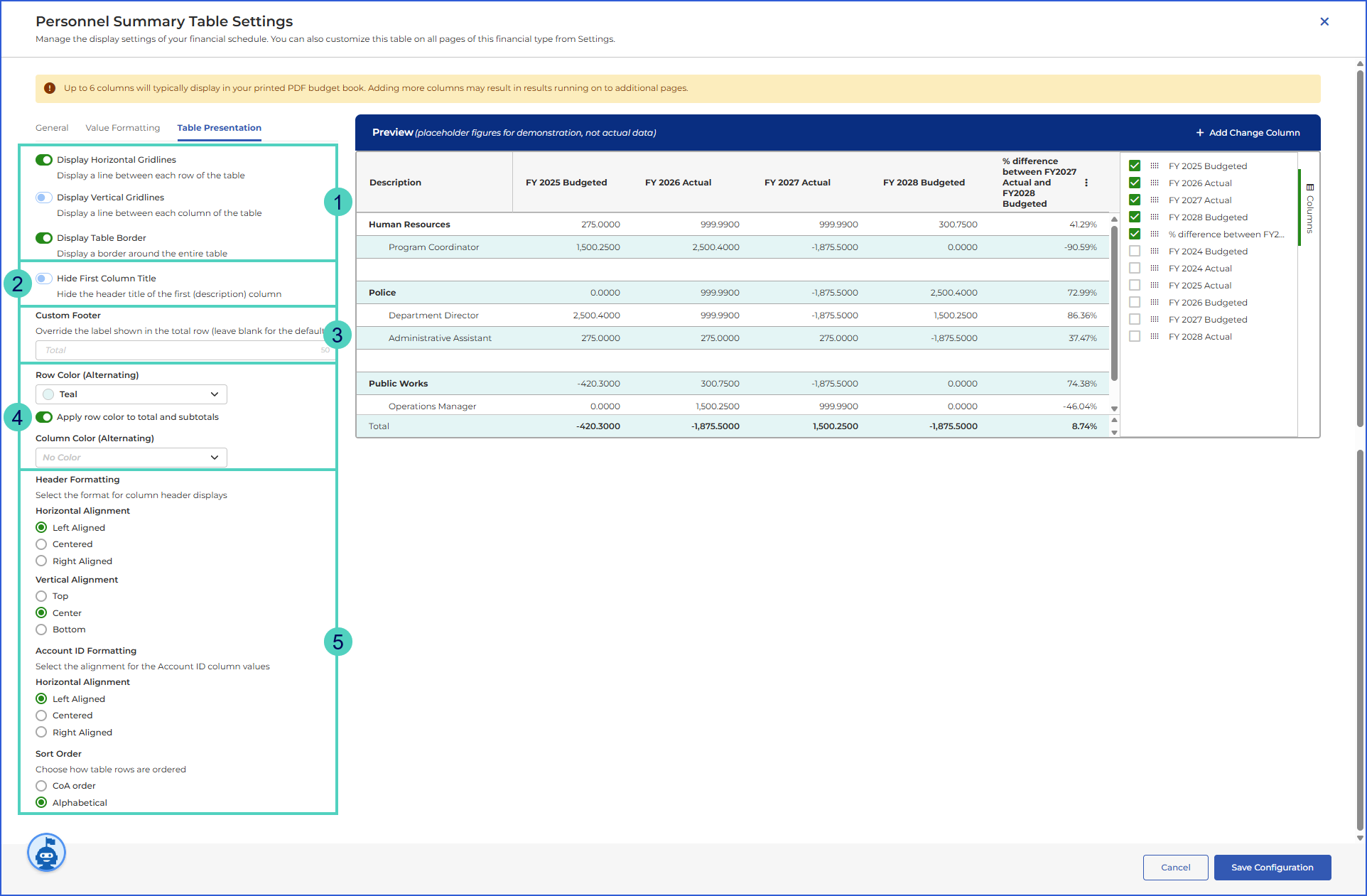Open the vertical Columns side tab
Viewport: 1367px width, 896px height.
pos(1310,208)
